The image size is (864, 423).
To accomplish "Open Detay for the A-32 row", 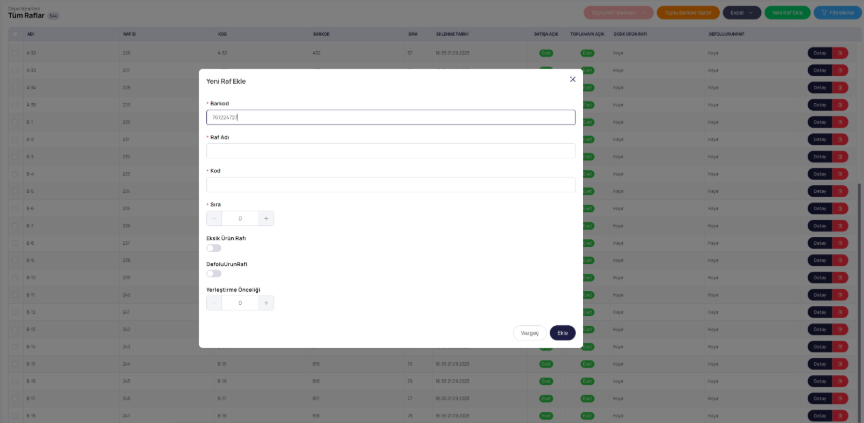I will click(x=819, y=53).
